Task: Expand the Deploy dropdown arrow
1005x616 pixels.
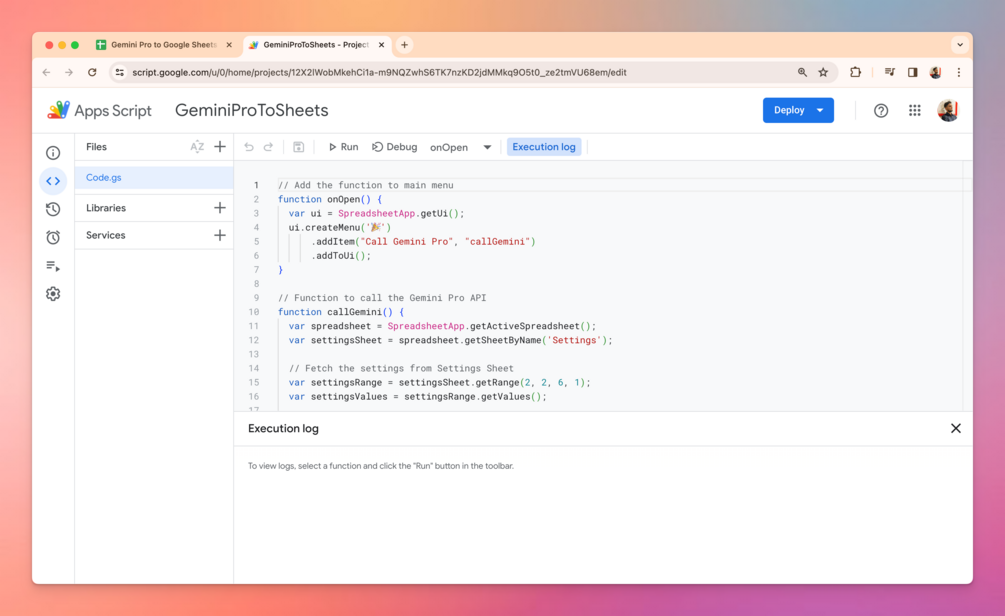Action: click(x=818, y=110)
